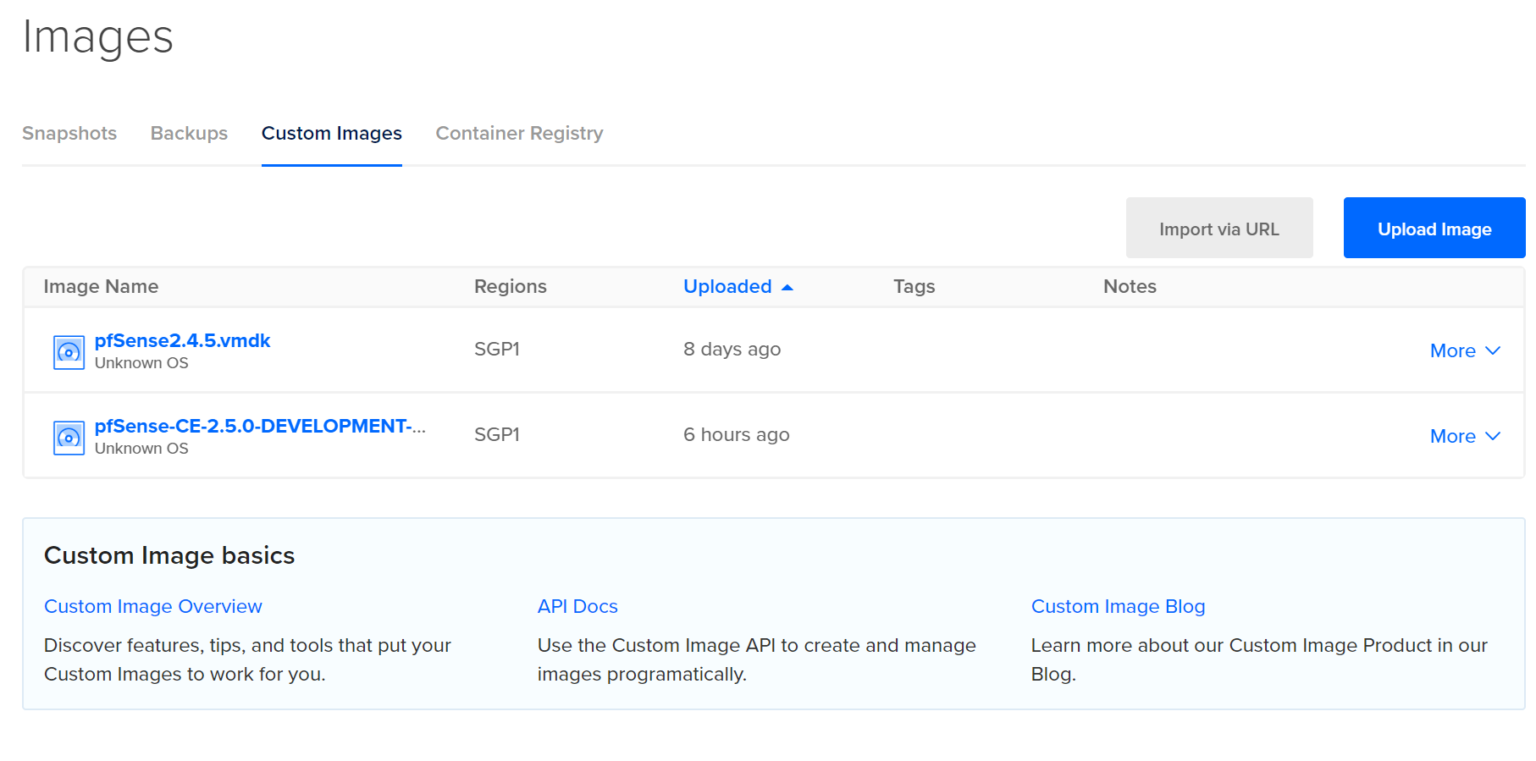The image size is (1536, 761).
Task: Click the 'Images' page title
Action: [98, 37]
